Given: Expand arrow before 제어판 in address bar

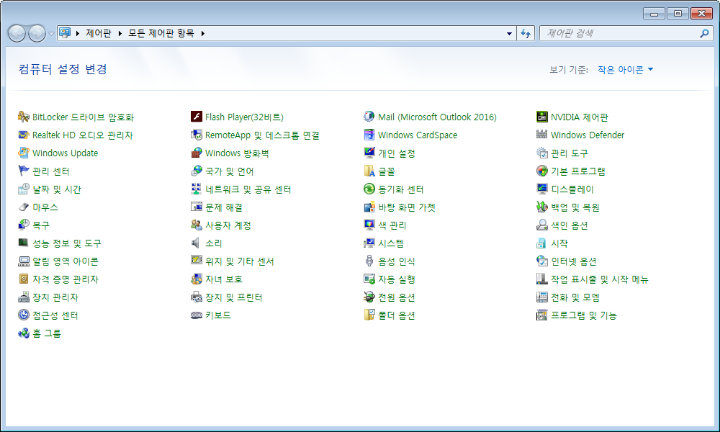Looking at the screenshot, I should pyautogui.click(x=77, y=33).
